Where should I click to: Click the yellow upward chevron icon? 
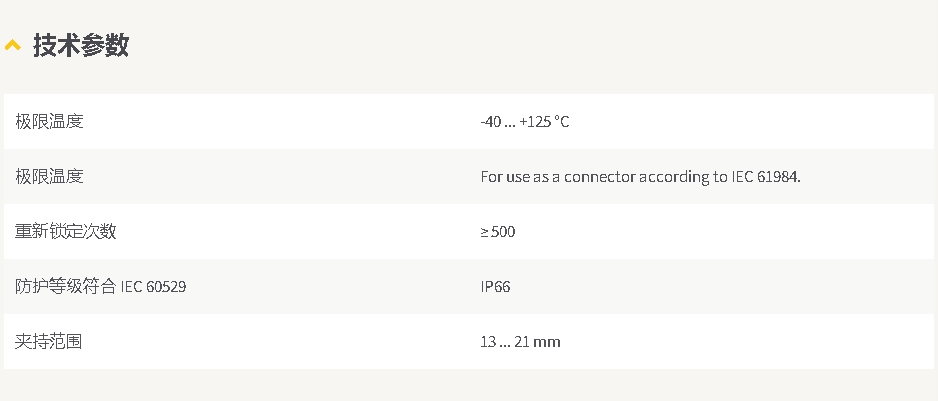tap(13, 45)
